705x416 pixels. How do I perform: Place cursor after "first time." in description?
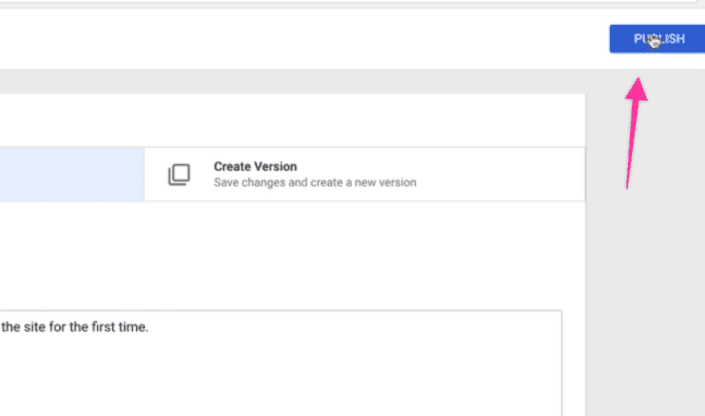[149, 327]
